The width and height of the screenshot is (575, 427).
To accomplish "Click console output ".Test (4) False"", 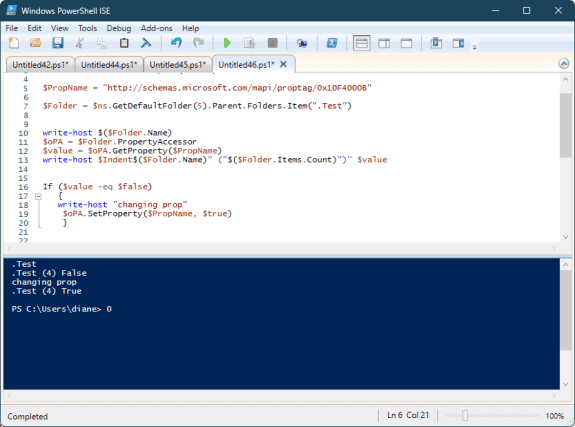I will coord(49,273).
